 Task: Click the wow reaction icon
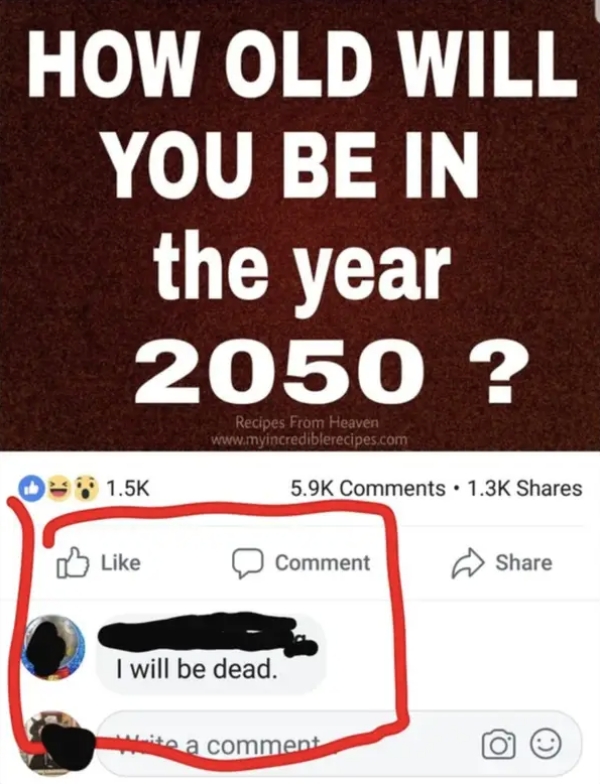click(x=86, y=488)
